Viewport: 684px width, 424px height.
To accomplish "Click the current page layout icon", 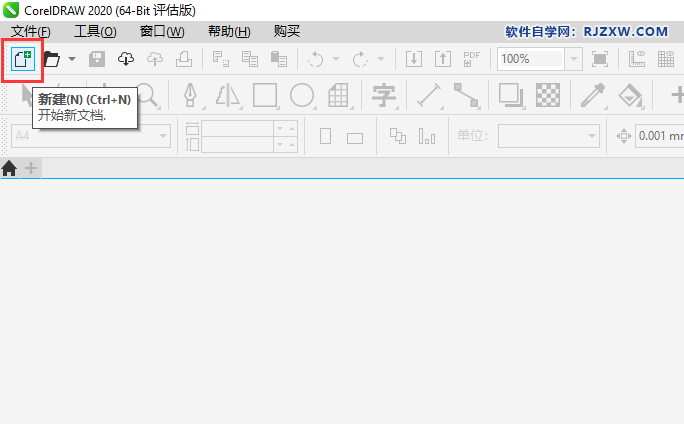I will tap(427, 136).
